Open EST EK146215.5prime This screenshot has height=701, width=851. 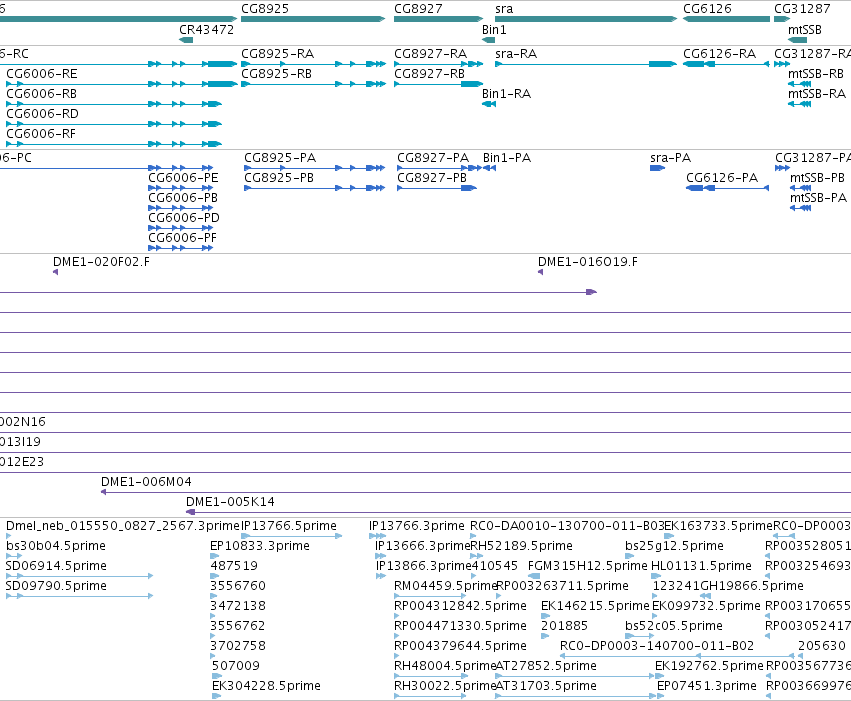click(595, 606)
